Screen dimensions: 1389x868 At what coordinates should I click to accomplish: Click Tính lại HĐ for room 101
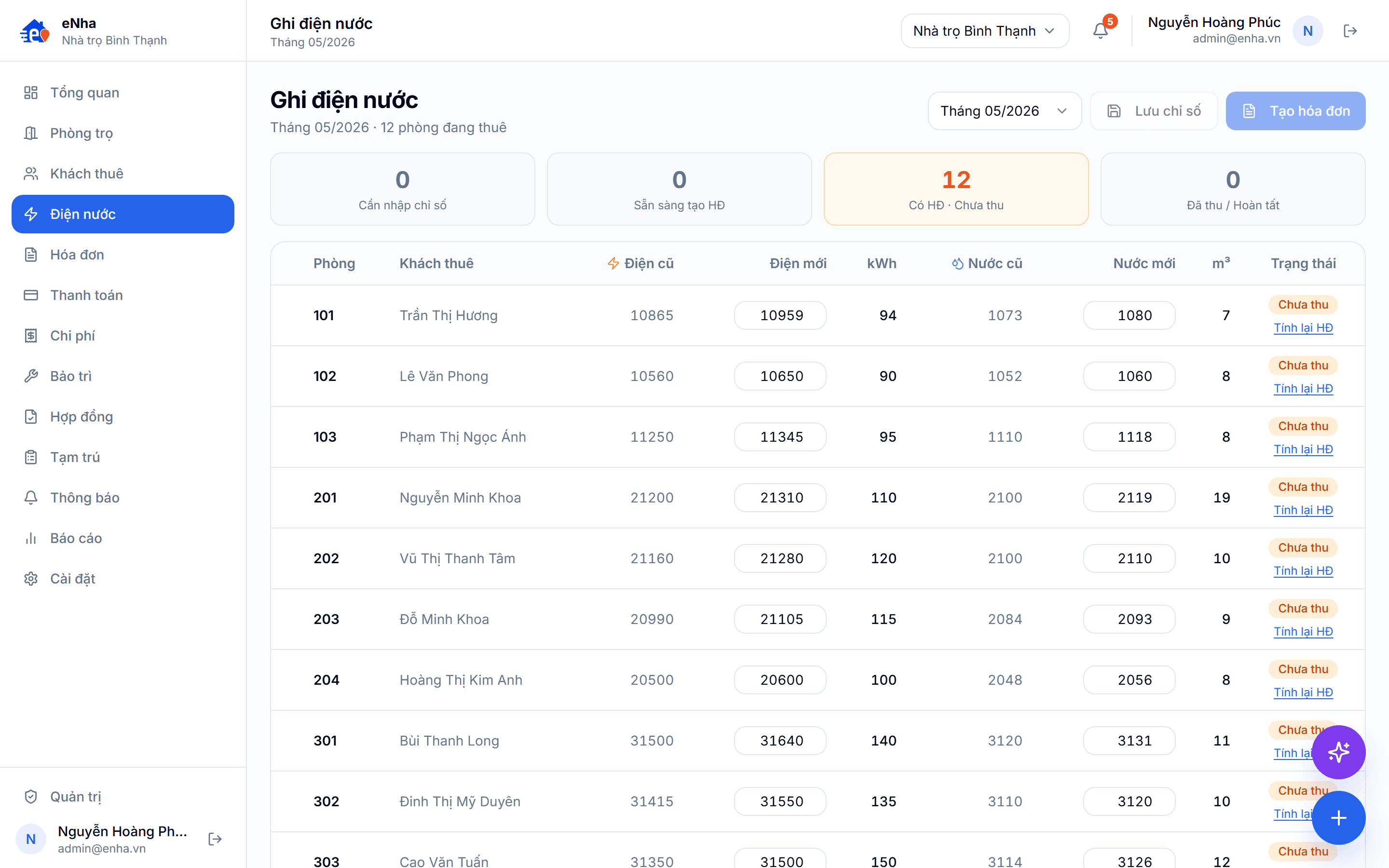1303,328
